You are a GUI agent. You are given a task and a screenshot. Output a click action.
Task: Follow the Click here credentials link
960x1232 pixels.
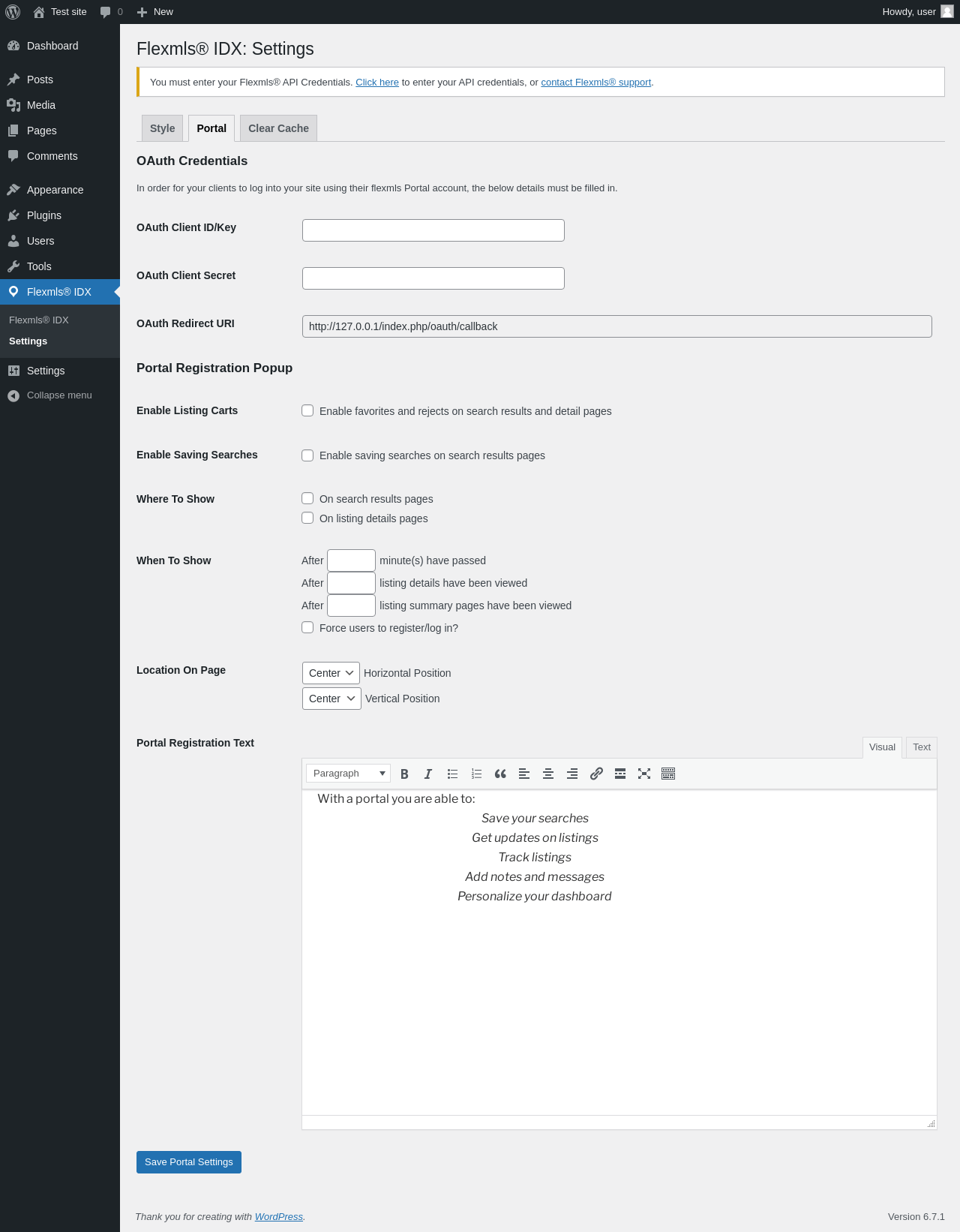[377, 83]
